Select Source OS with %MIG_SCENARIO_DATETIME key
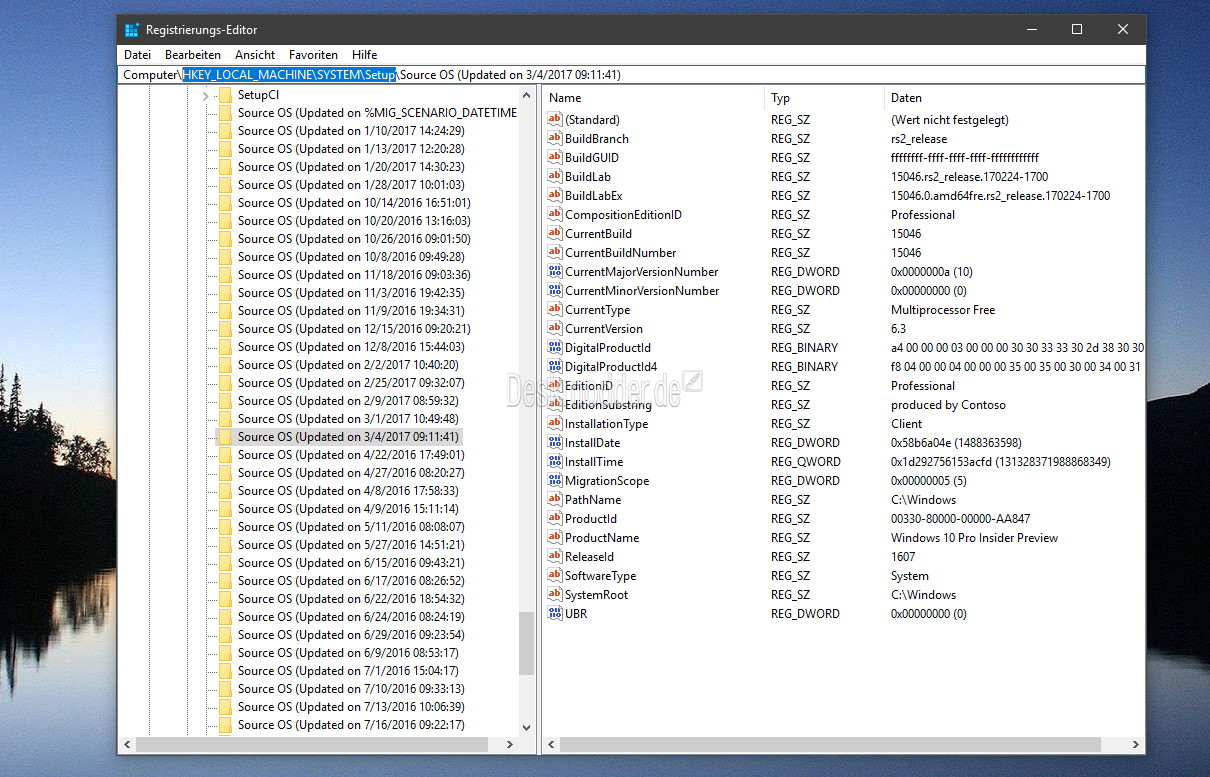 pos(377,113)
